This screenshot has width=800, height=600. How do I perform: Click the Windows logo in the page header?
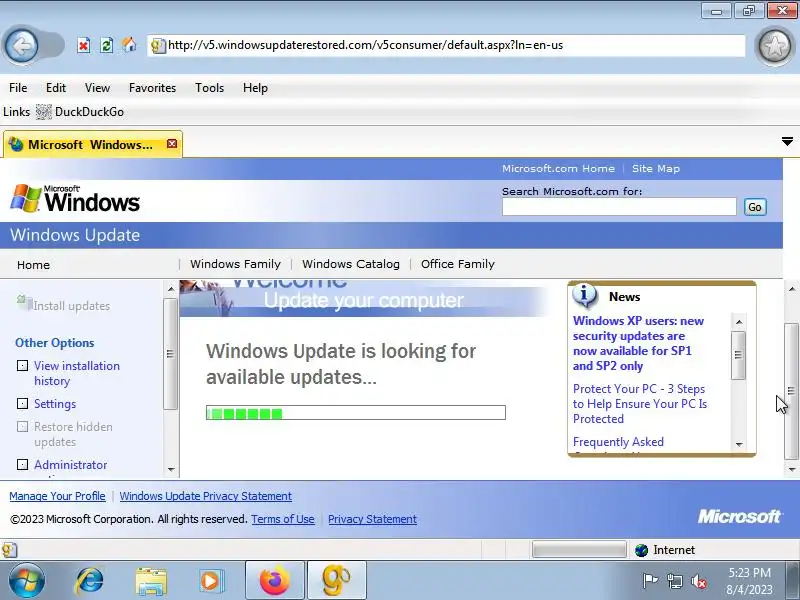pos(75,198)
